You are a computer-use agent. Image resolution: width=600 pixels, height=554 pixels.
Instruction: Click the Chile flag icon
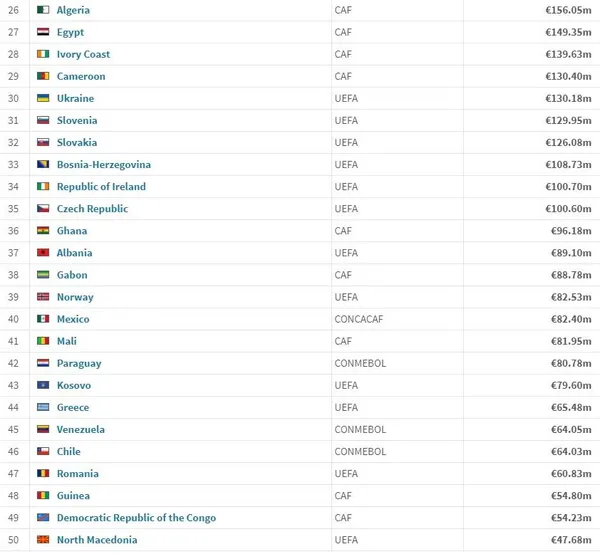(43, 451)
